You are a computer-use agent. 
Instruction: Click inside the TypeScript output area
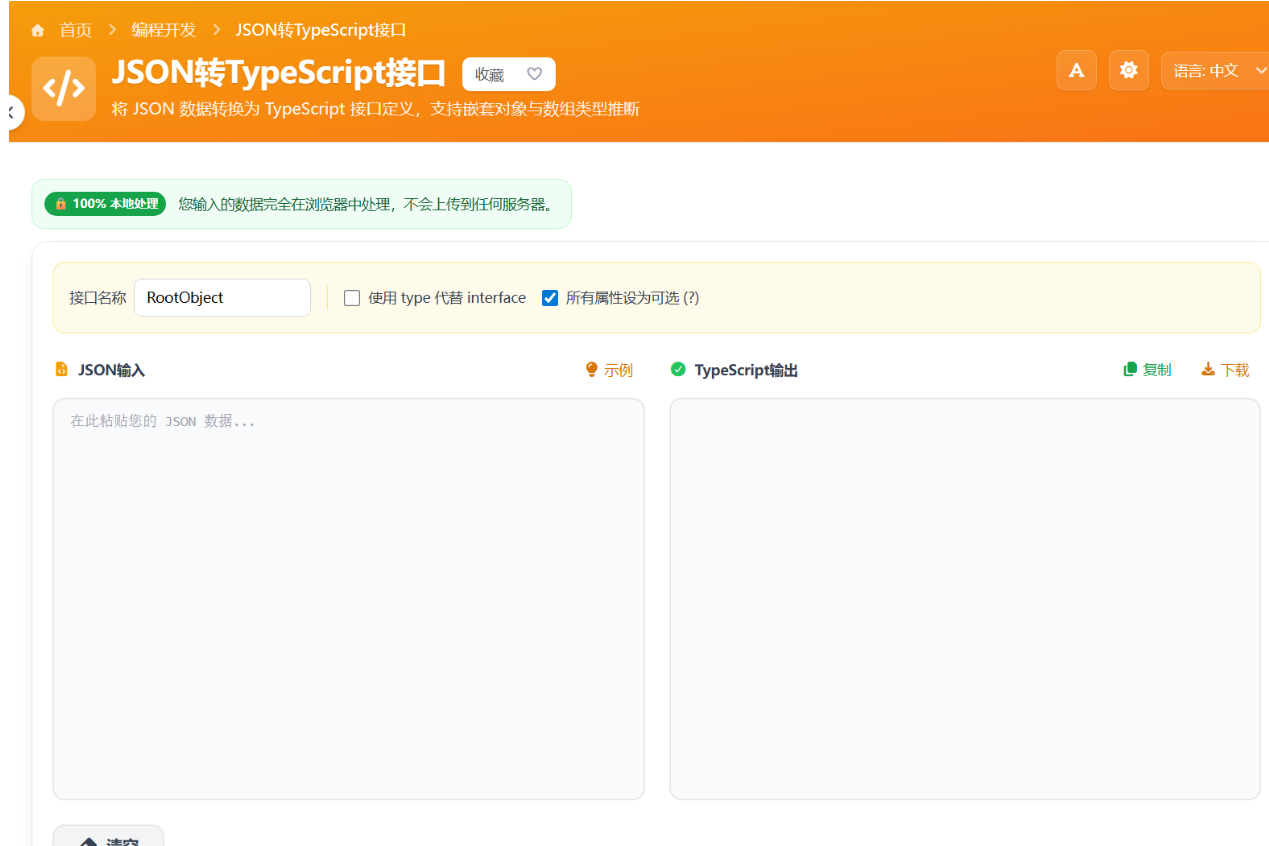pos(965,599)
